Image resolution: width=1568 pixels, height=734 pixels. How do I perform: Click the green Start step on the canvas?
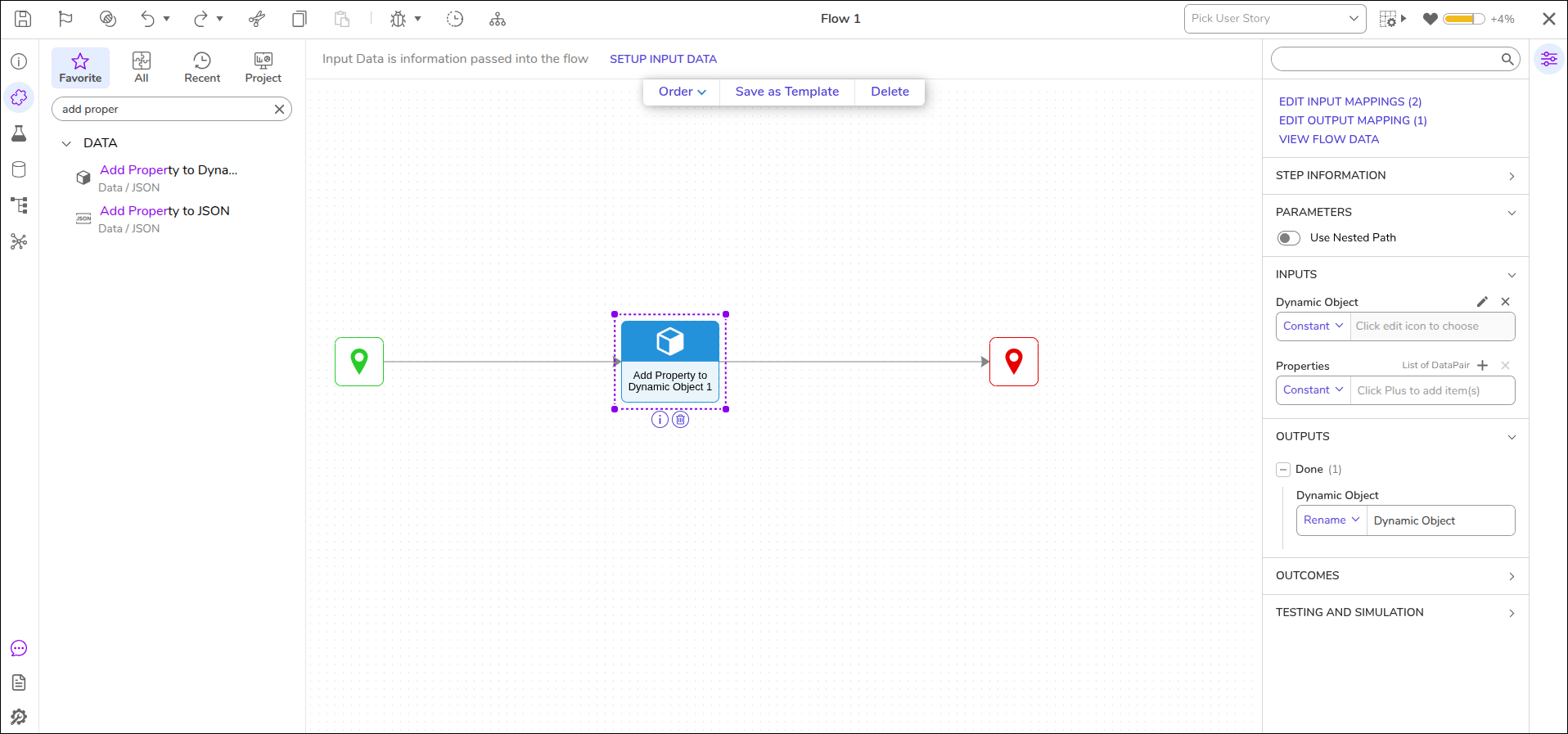pos(359,362)
